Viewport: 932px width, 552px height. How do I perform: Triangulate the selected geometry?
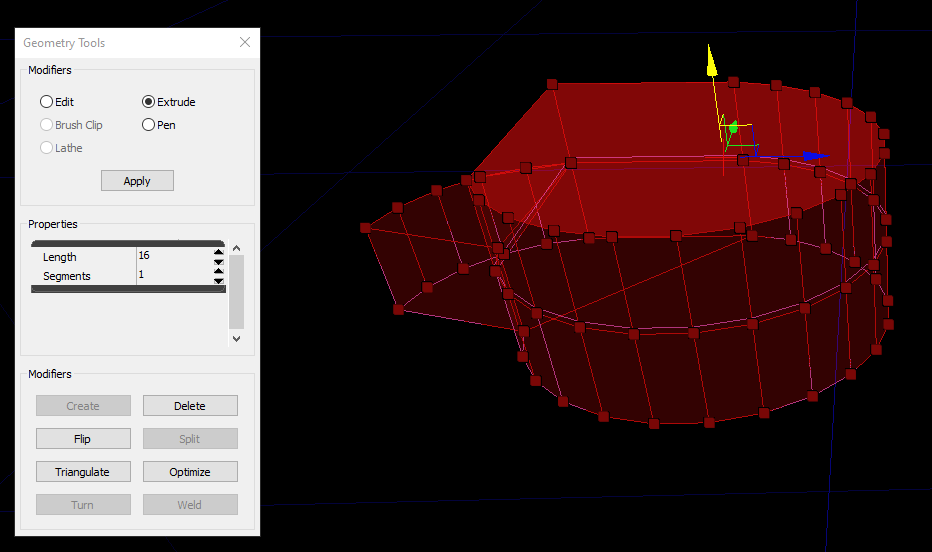pyautogui.click(x=83, y=472)
